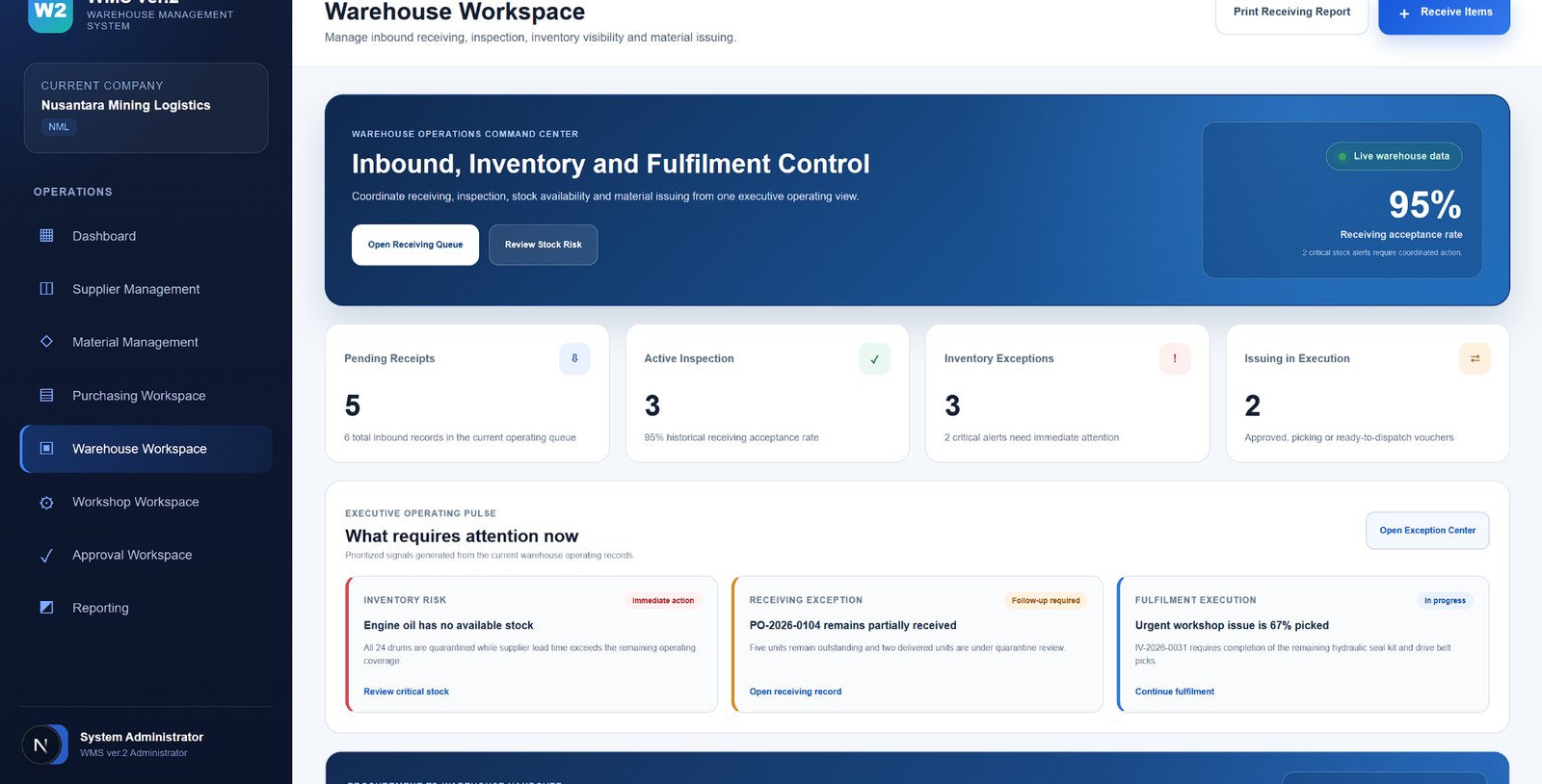1542x784 pixels.
Task: Open the Exception Center
Action: coord(1427,531)
